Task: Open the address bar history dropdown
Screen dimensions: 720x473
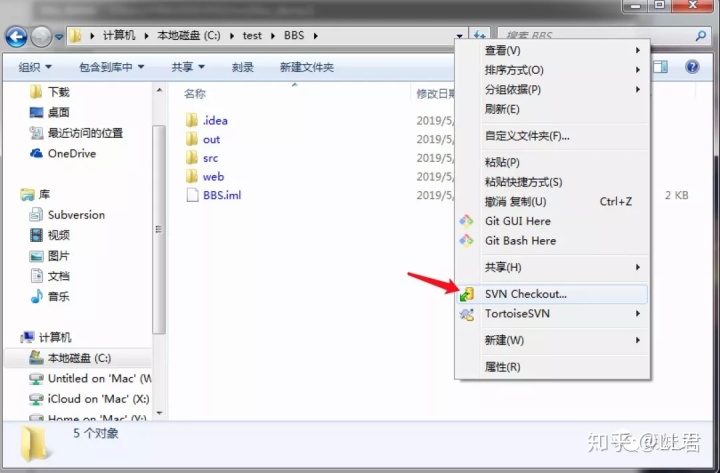Action: click(x=460, y=36)
